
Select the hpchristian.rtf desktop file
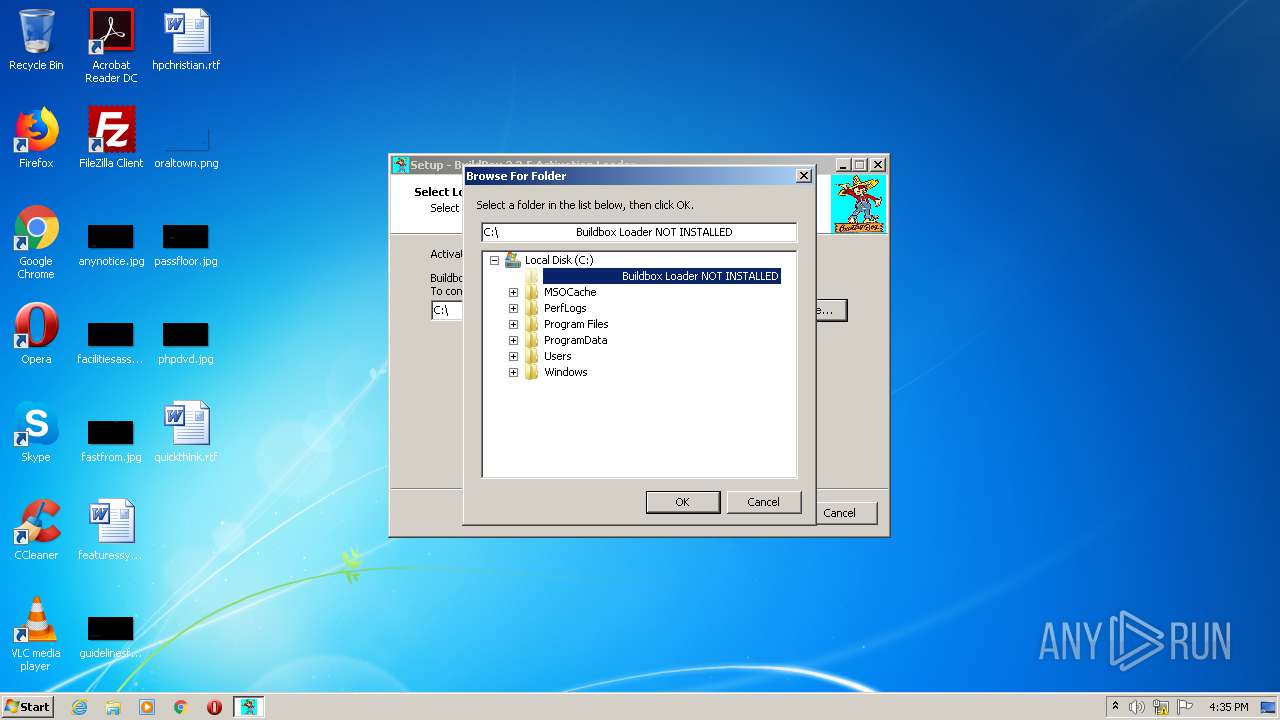[x=186, y=40]
